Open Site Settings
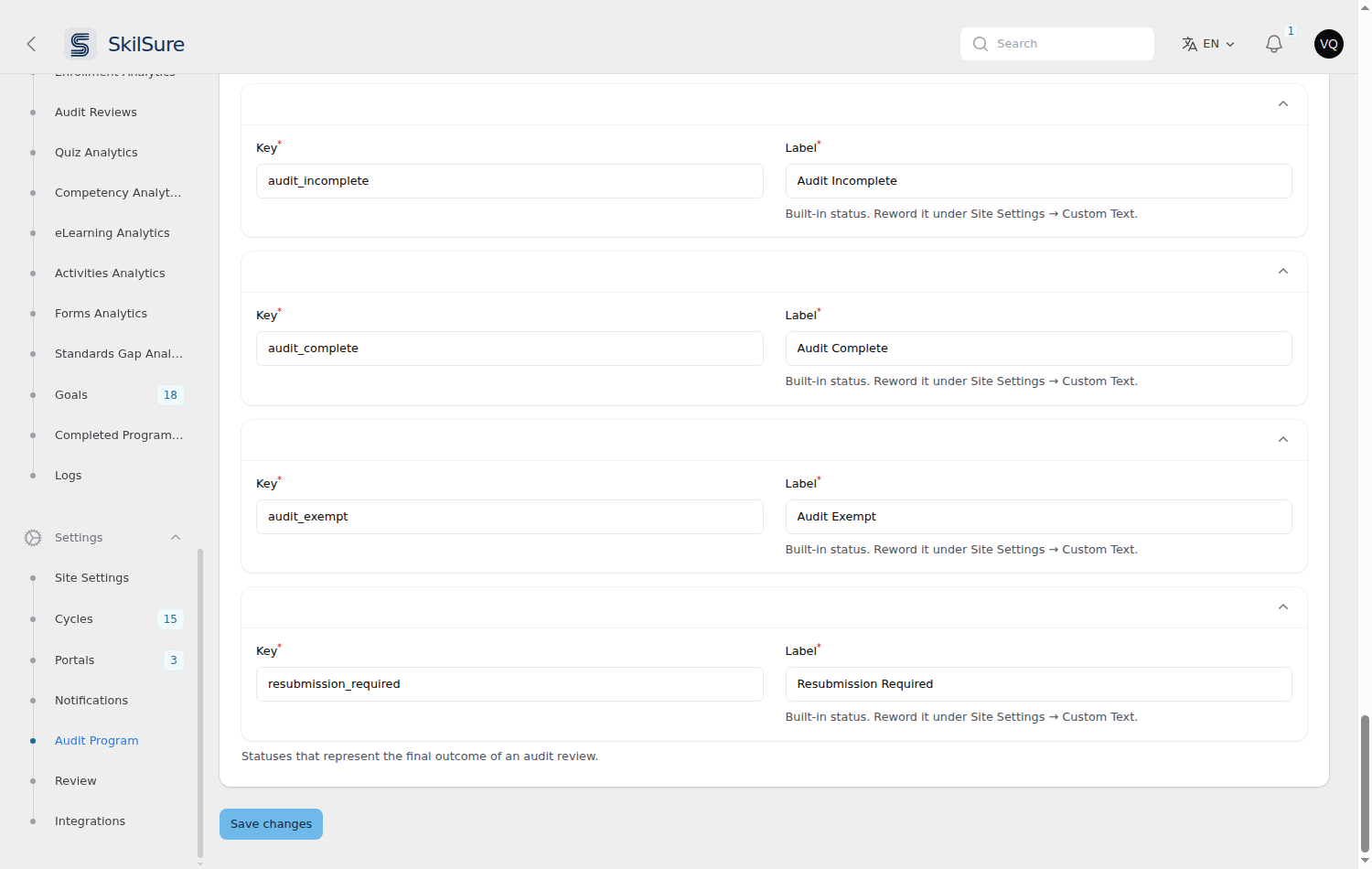Viewport: 1372px width, 869px height. [x=91, y=578]
